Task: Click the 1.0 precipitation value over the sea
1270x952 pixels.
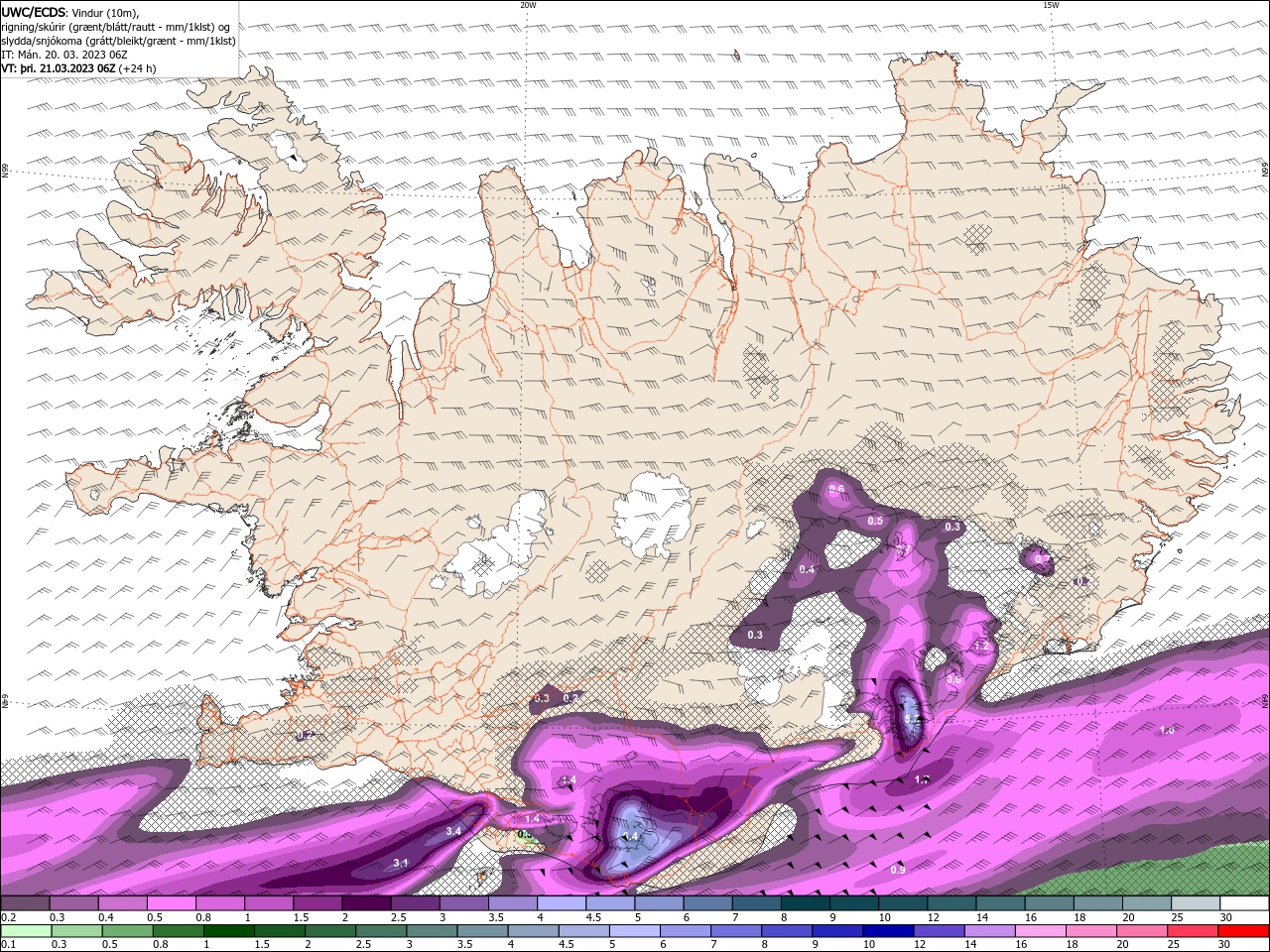Action: 1167,730
